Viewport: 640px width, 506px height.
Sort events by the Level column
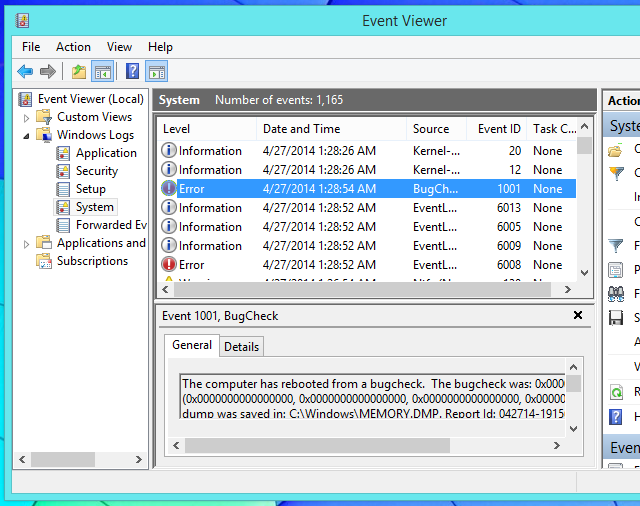[x=207, y=129]
